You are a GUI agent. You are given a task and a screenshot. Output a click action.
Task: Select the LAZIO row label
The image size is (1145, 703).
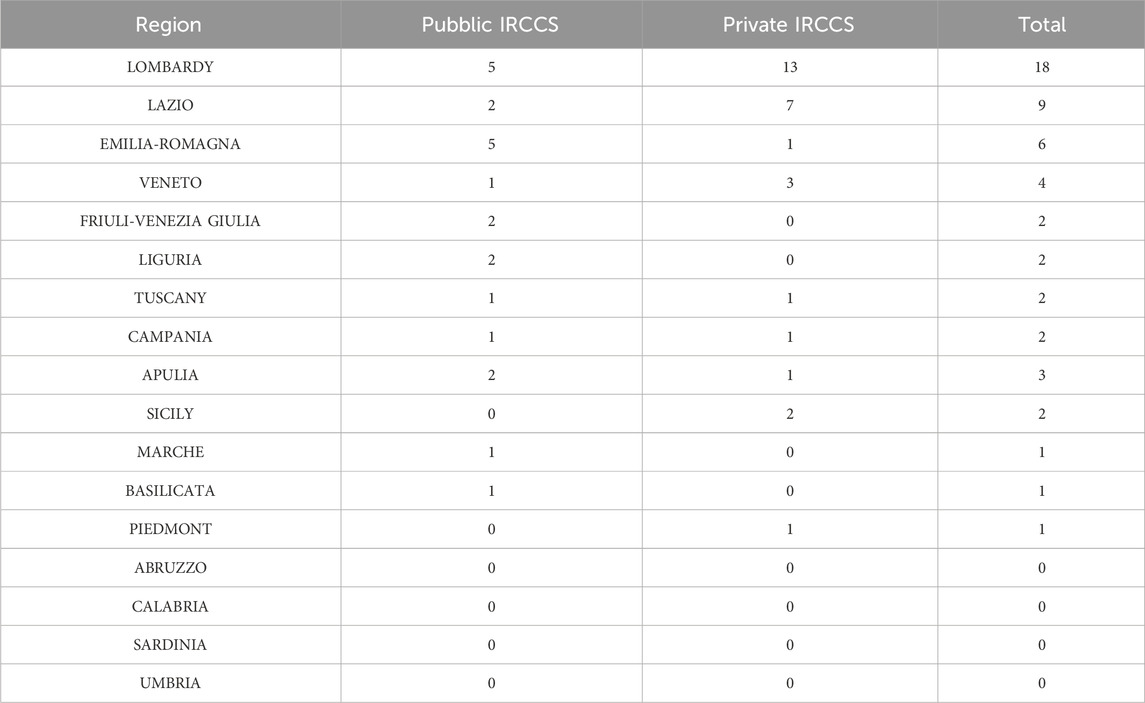pyautogui.click(x=169, y=105)
